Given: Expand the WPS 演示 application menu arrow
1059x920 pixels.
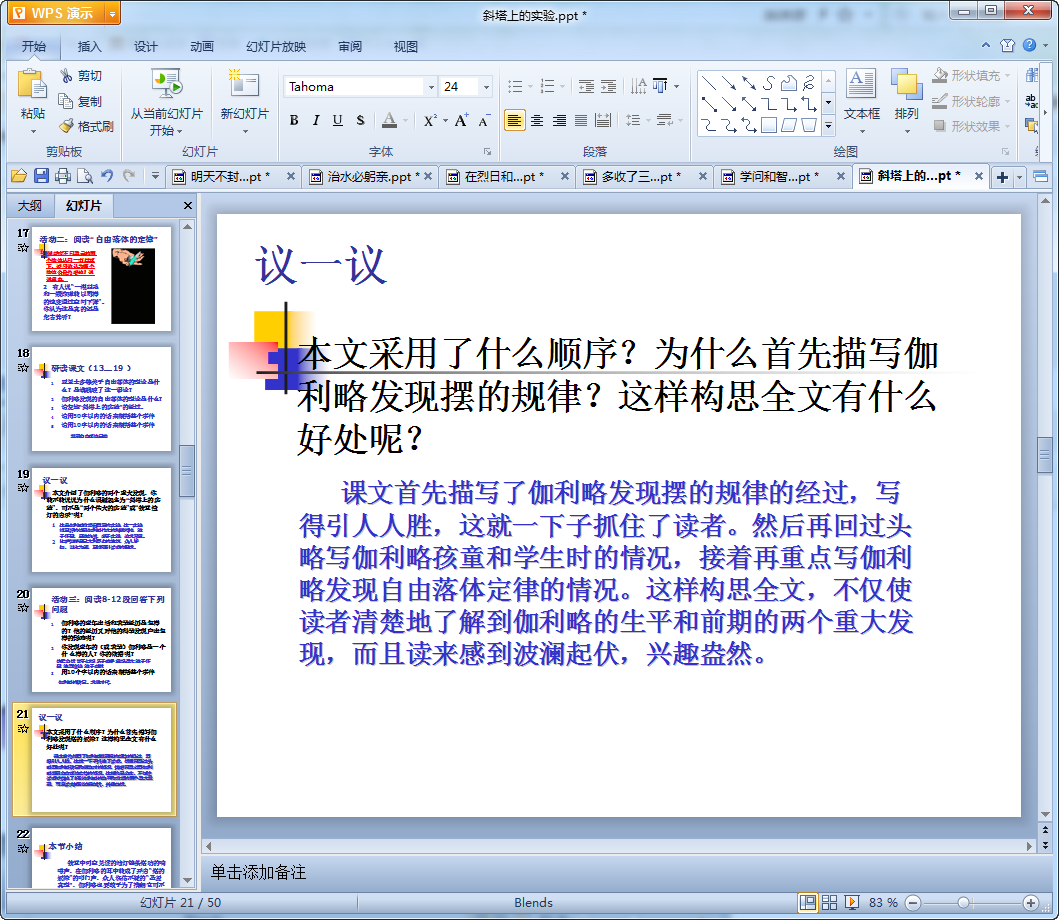Looking at the screenshot, I should click(112, 14).
